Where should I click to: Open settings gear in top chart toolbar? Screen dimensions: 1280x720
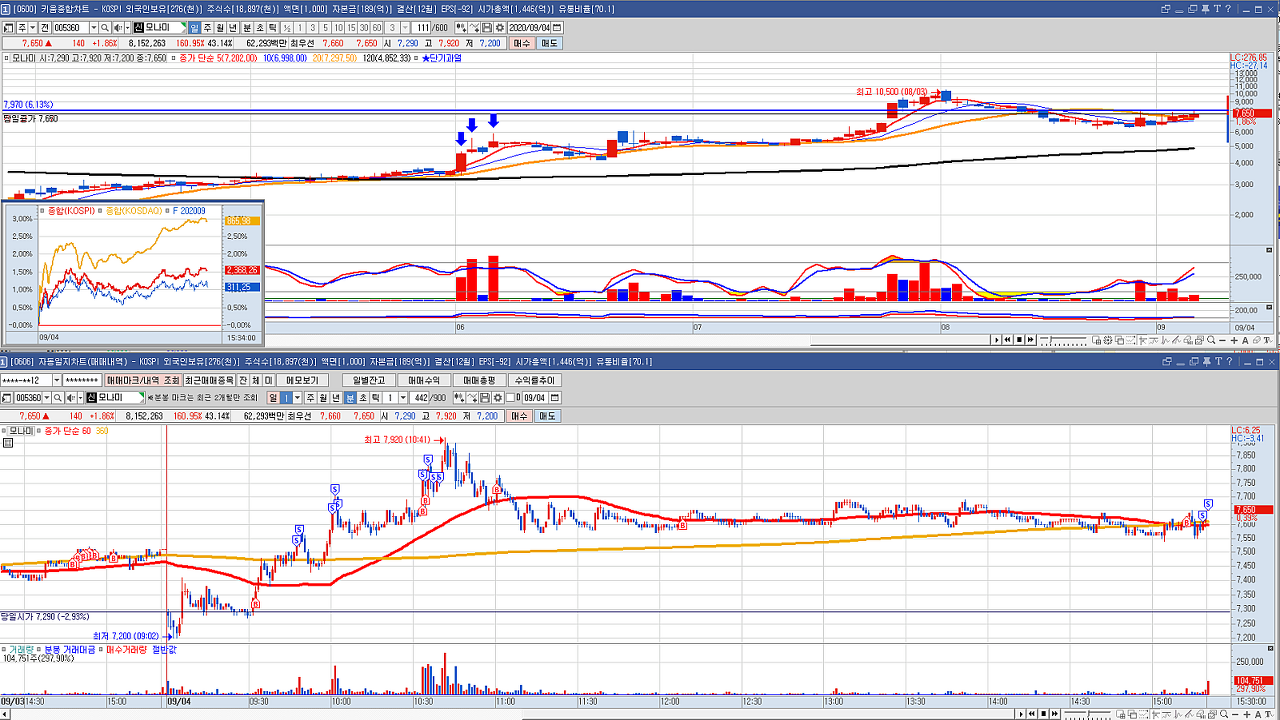pyautogui.click(x=498, y=28)
